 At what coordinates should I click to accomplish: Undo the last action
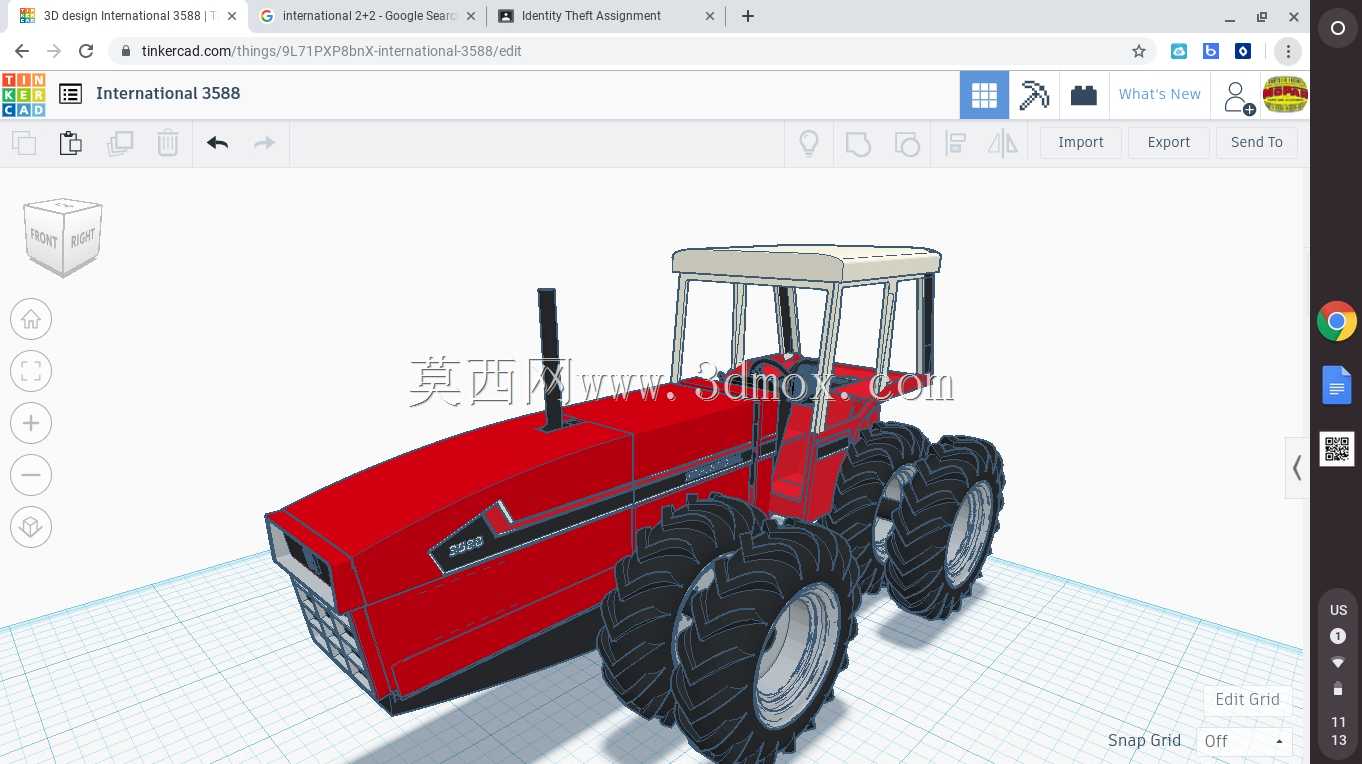[218, 143]
